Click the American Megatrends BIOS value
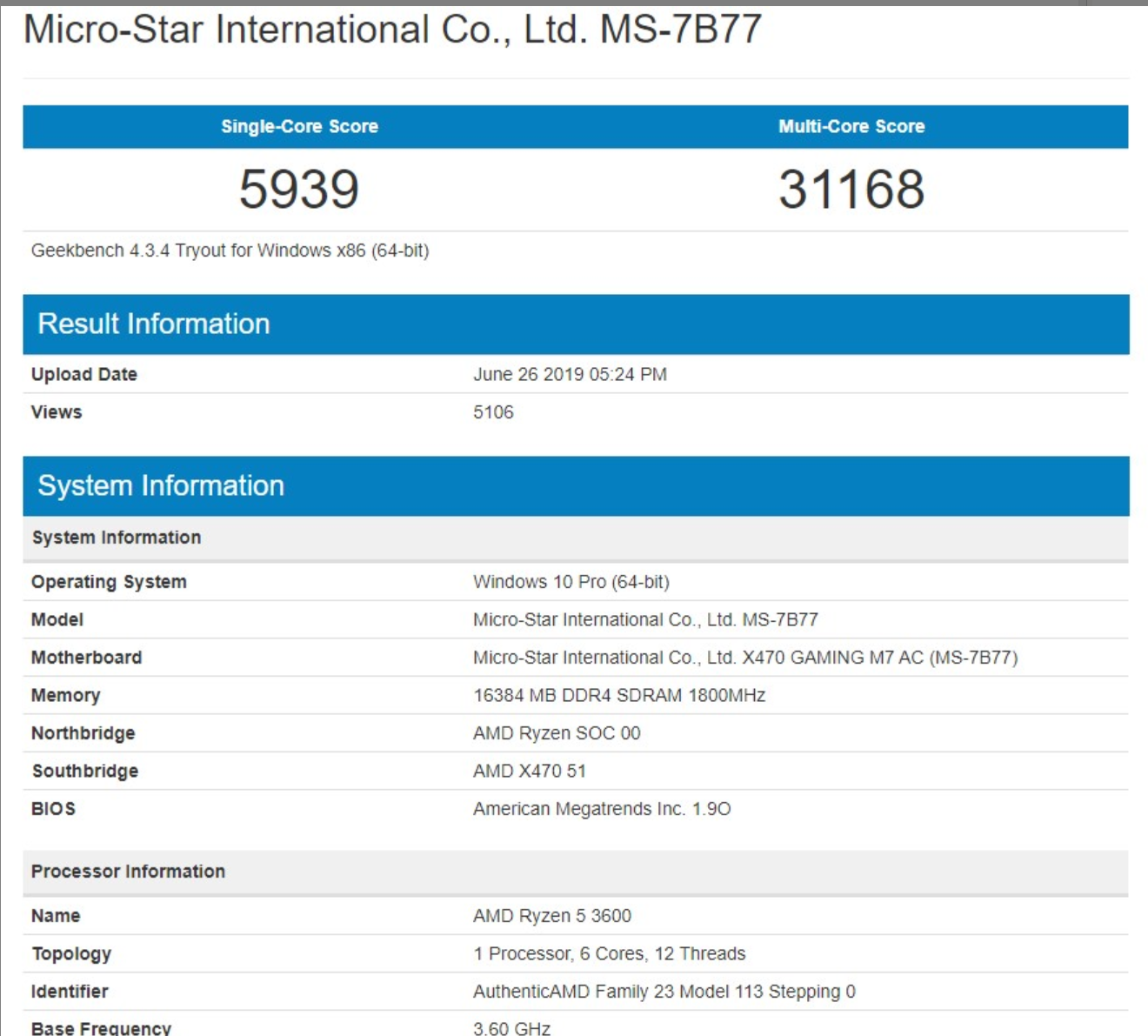The image size is (1148, 1036). tap(601, 809)
